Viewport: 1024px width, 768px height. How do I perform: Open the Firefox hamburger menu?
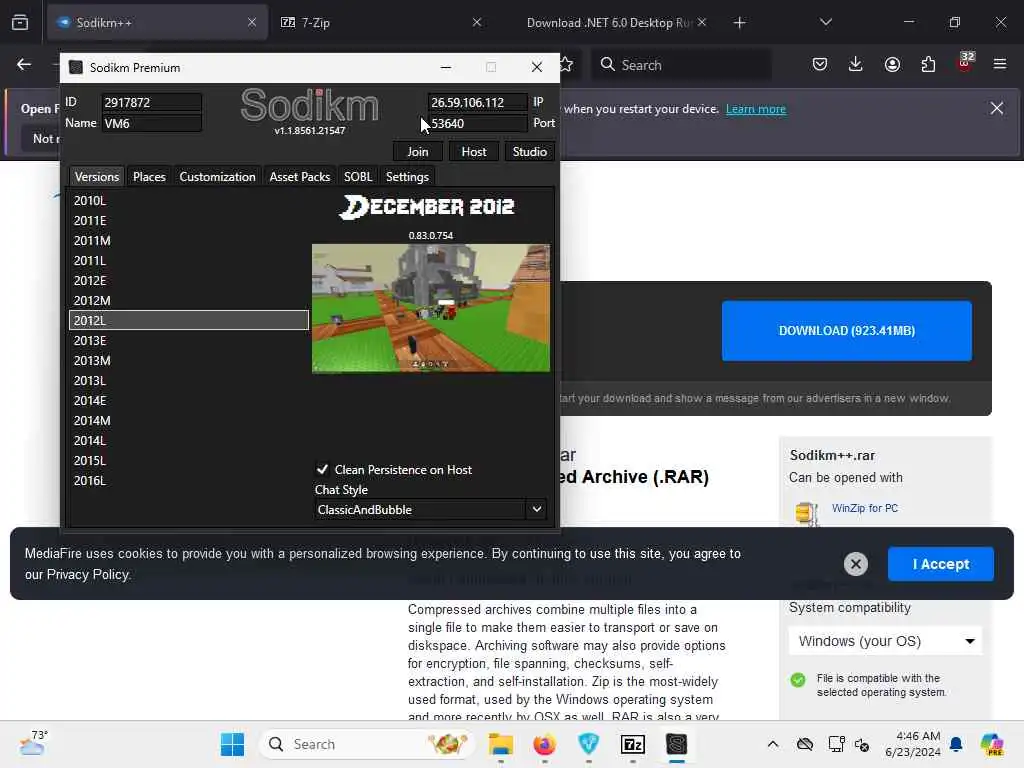pos(1000,64)
